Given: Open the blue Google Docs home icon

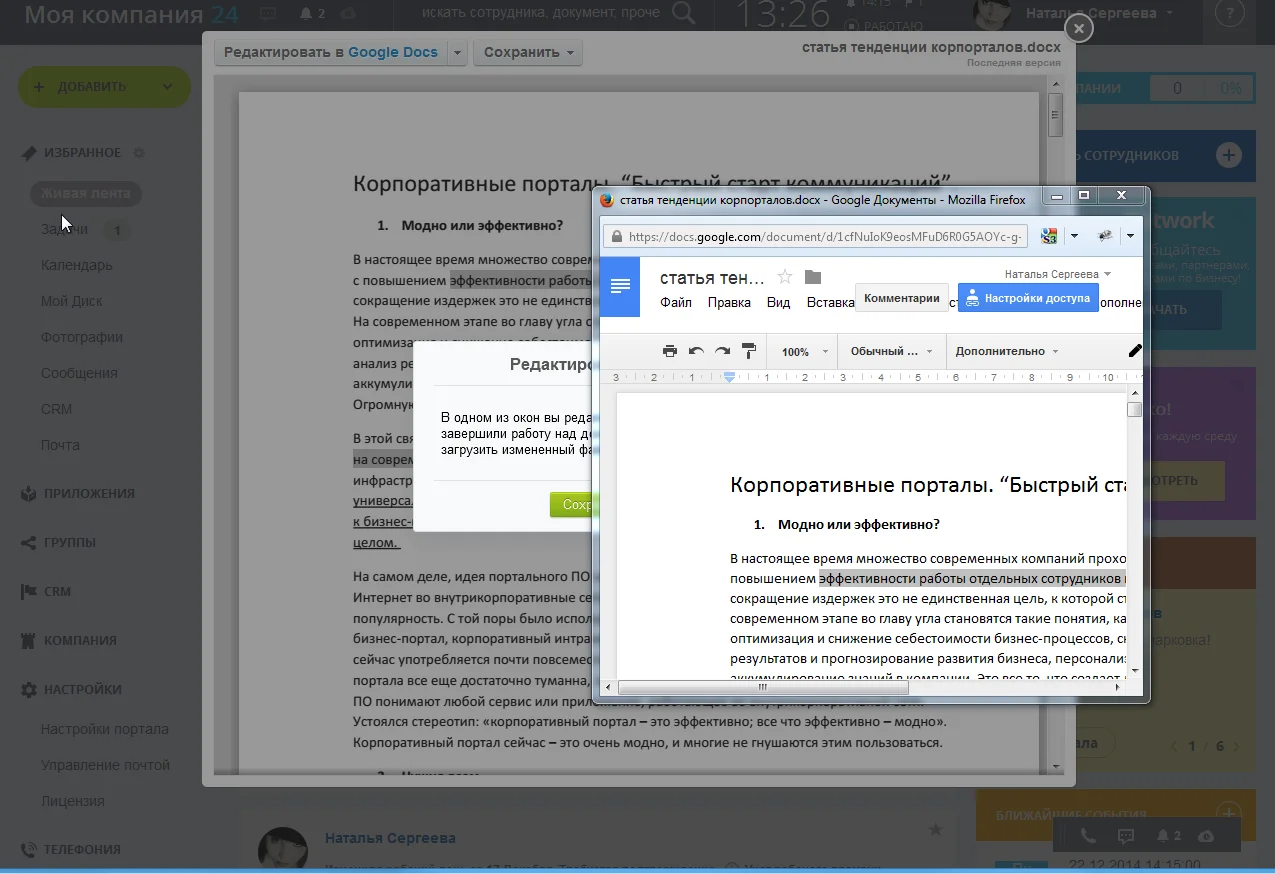Looking at the screenshot, I should [x=620, y=286].
